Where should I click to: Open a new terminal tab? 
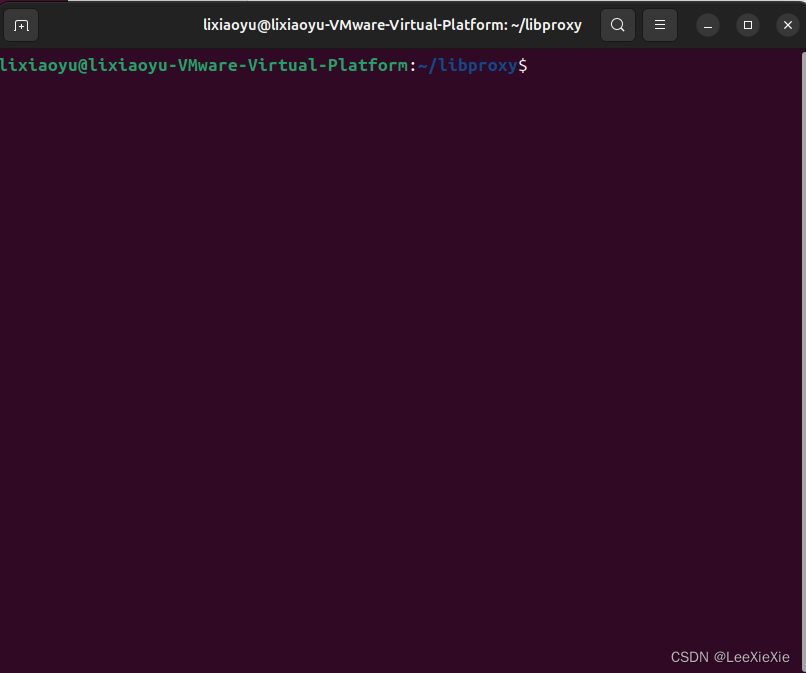coord(21,25)
